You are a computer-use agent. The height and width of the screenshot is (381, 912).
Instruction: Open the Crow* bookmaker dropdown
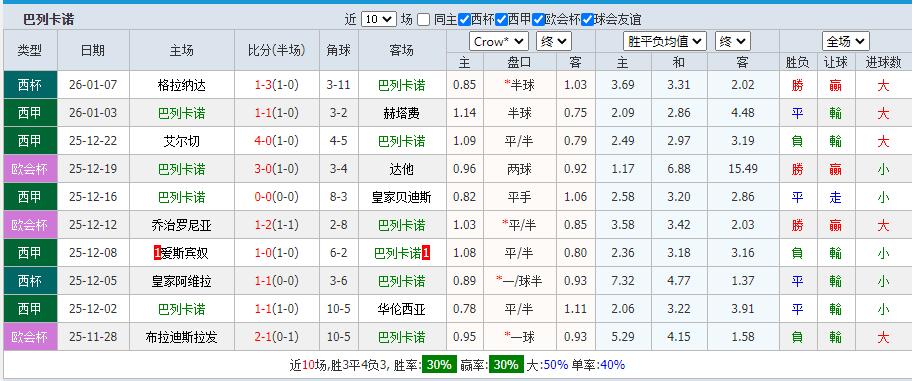point(498,41)
